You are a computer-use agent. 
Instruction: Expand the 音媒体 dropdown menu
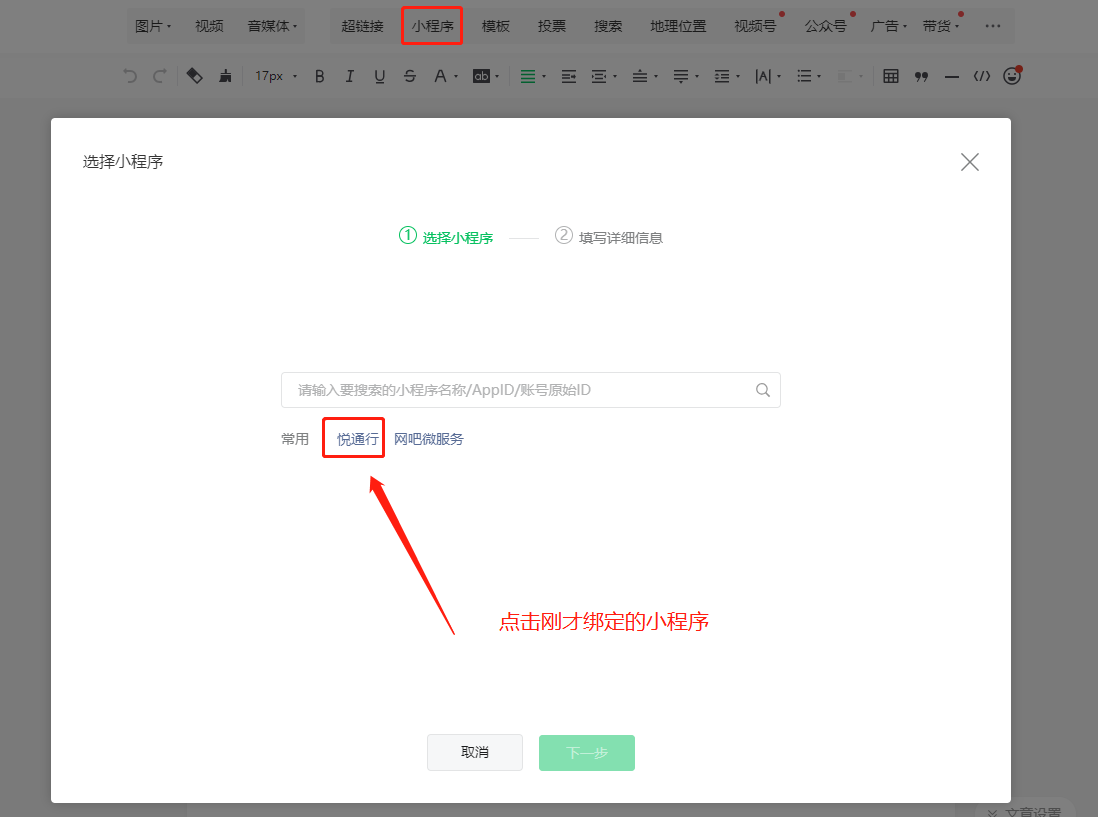coord(272,26)
